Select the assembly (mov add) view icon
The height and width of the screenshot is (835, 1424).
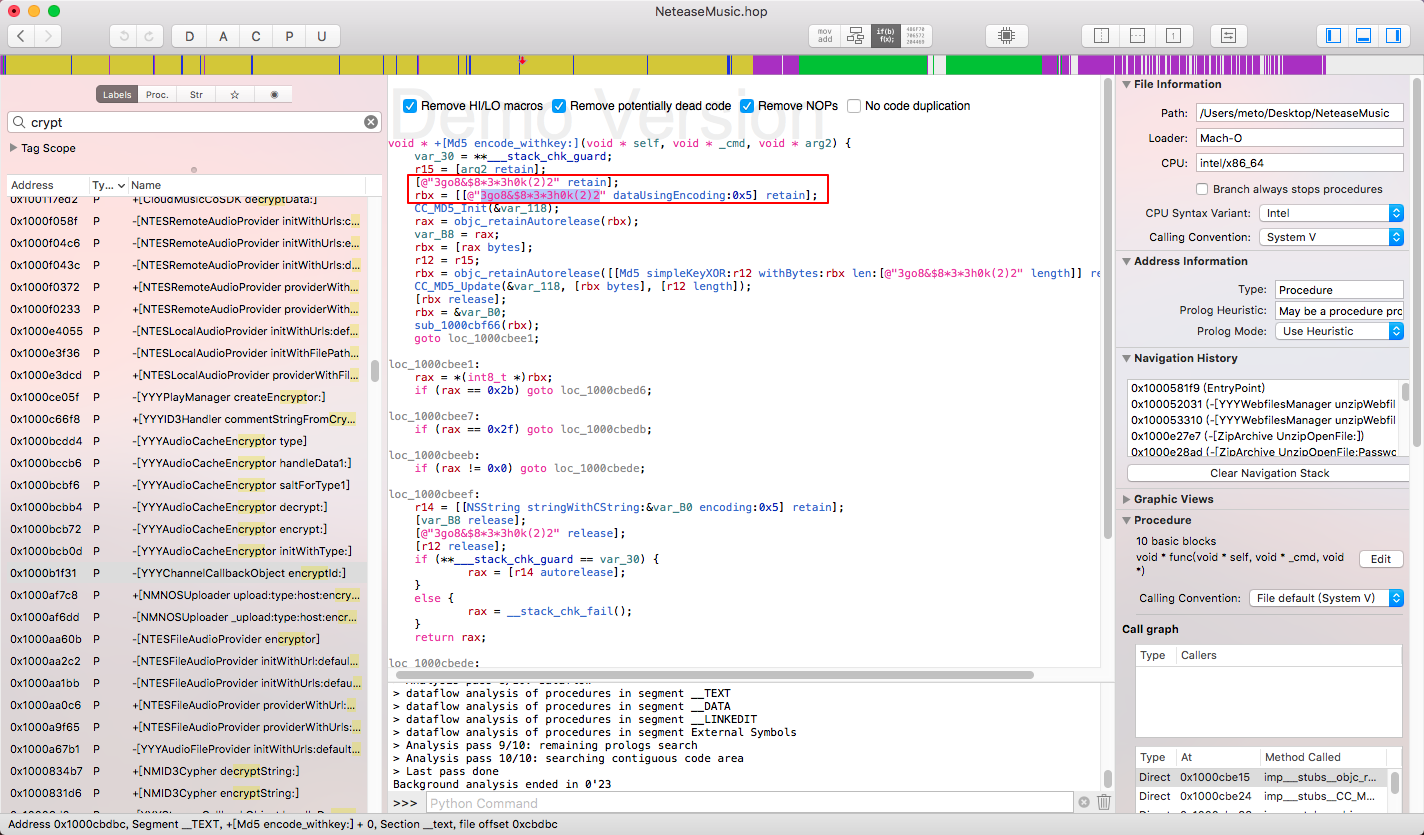823,35
